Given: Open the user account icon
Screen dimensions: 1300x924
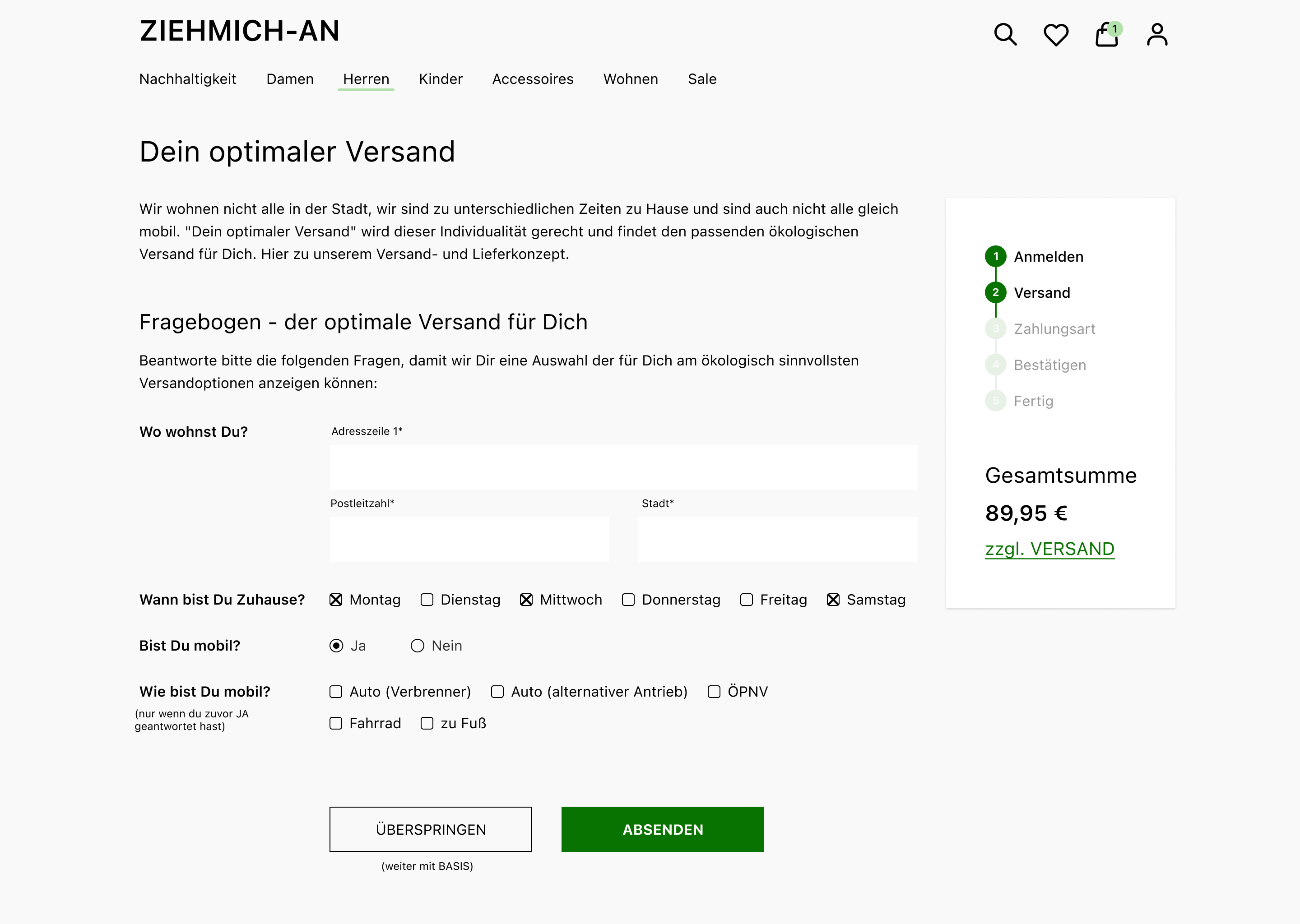Looking at the screenshot, I should [x=1157, y=35].
